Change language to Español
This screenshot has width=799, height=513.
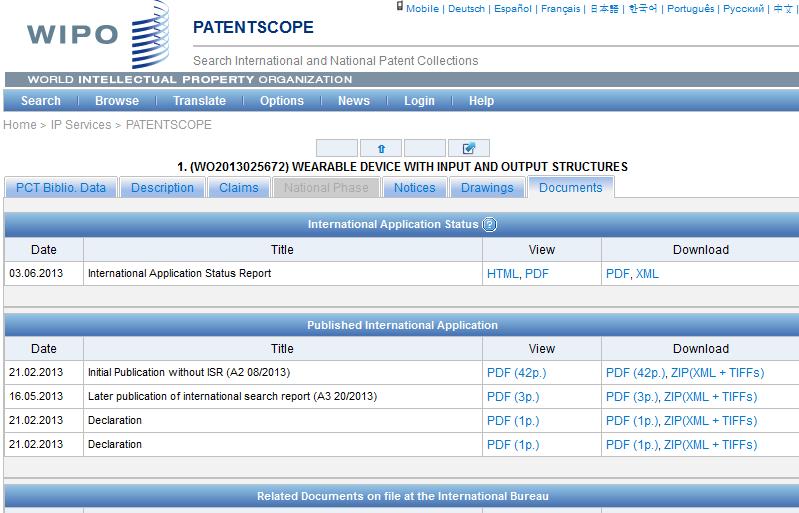click(x=513, y=9)
